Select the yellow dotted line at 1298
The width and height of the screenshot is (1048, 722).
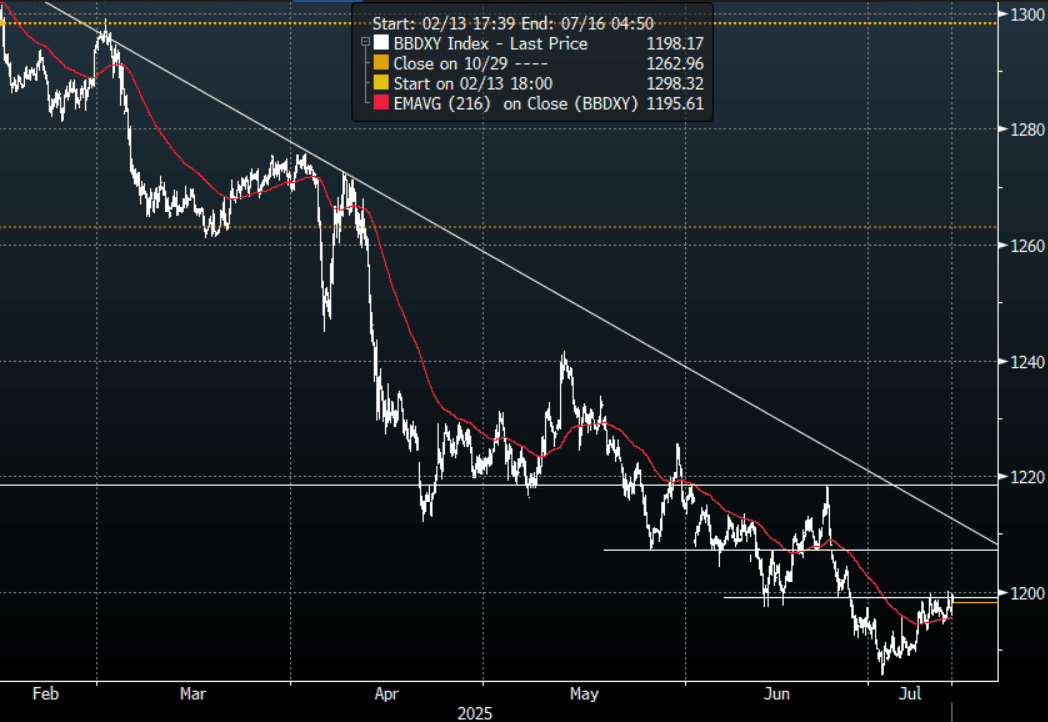pyautogui.click(x=499, y=23)
